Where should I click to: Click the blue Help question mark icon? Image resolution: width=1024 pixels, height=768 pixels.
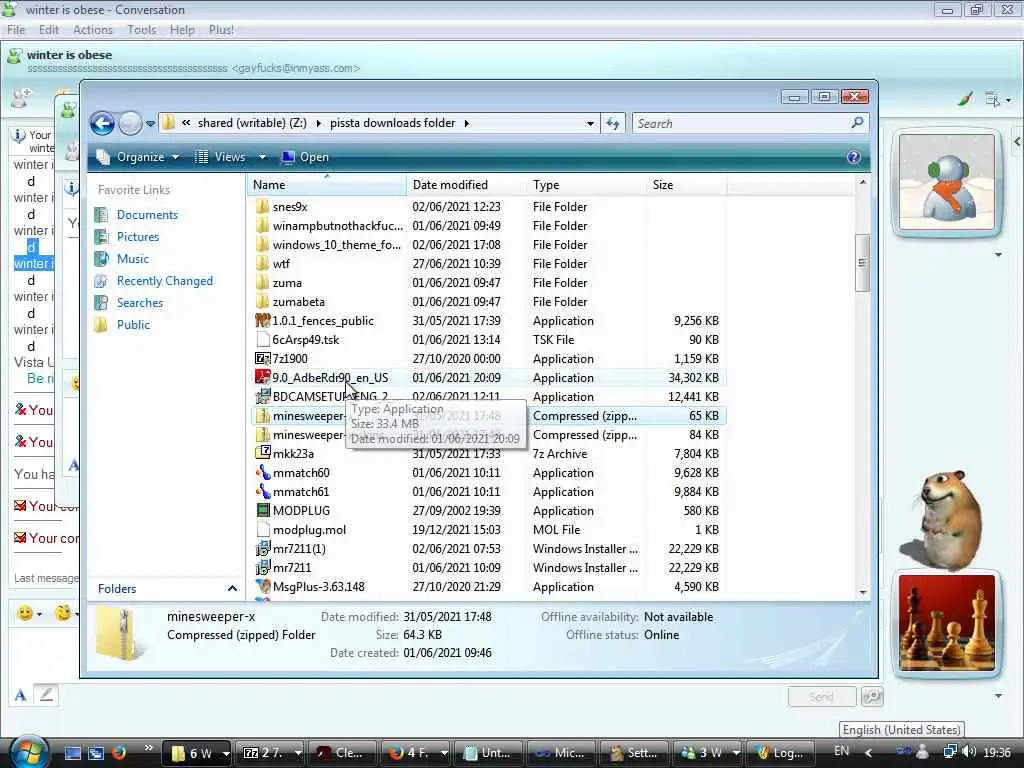pyautogui.click(x=853, y=157)
